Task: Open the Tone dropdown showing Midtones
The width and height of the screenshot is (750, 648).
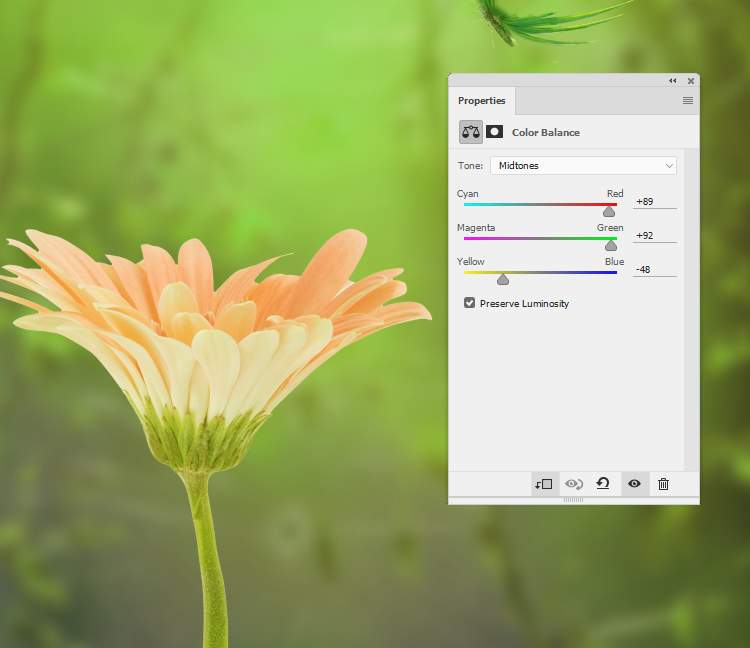Action: (x=583, y=165)
